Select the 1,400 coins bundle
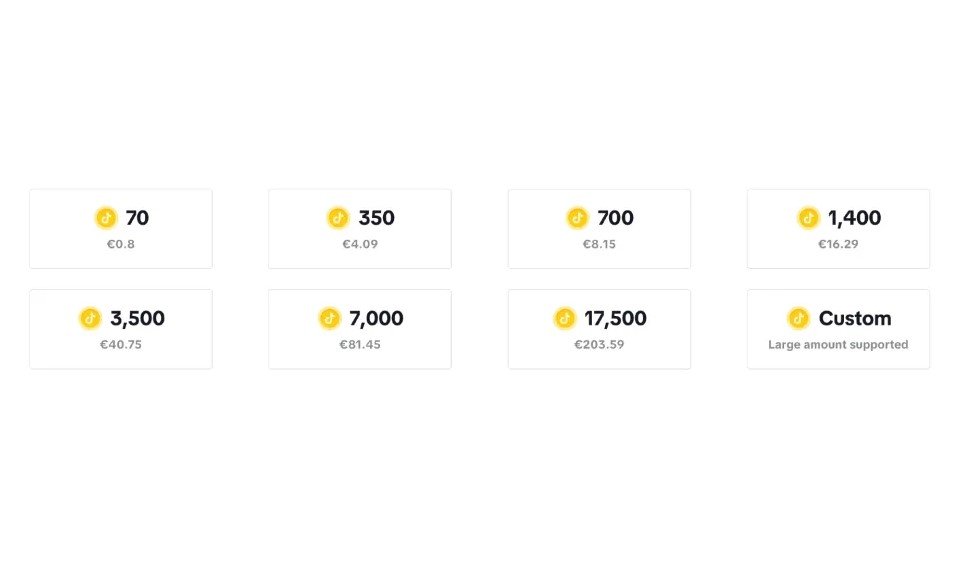 [838, 229]
